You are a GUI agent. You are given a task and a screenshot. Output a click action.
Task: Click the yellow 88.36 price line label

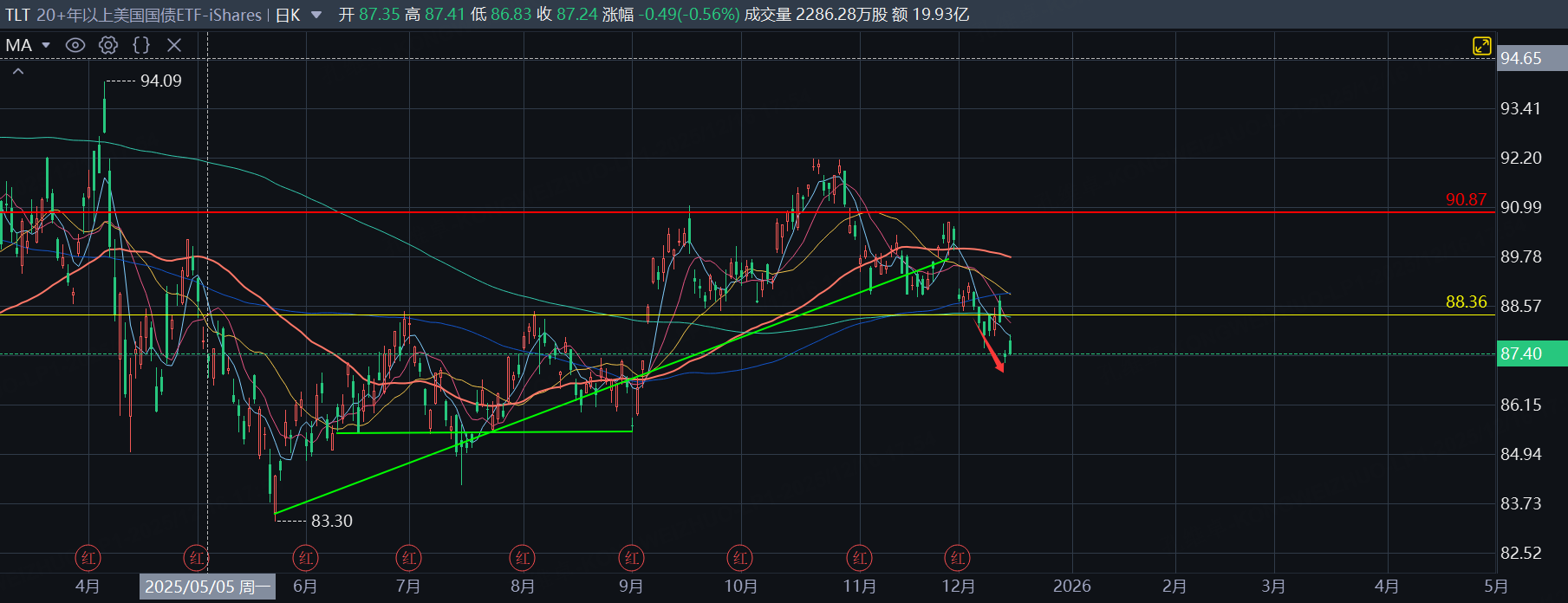point(1466,301)
